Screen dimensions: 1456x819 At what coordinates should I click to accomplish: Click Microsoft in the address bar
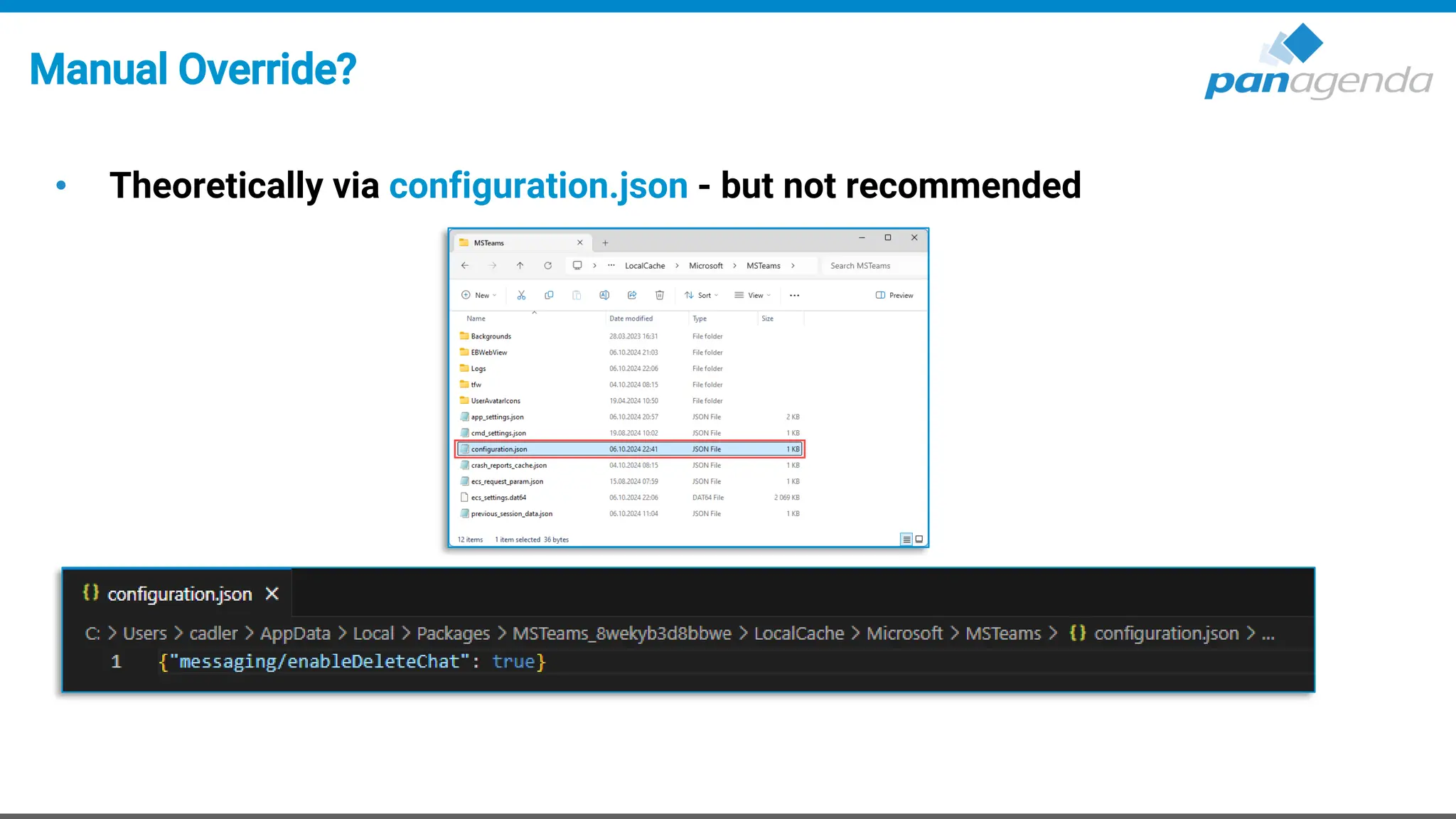tap(706, 266)
